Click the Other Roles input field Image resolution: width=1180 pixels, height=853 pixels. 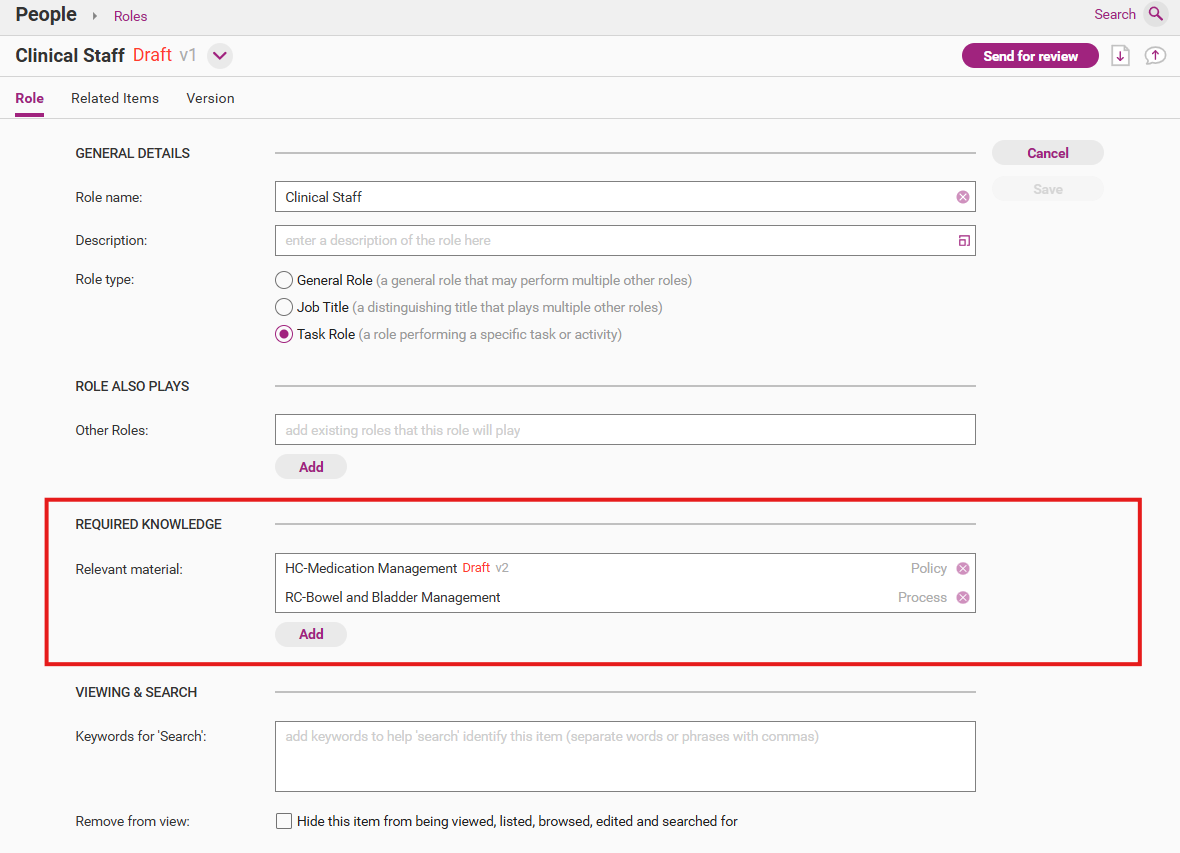click(625, 430)
